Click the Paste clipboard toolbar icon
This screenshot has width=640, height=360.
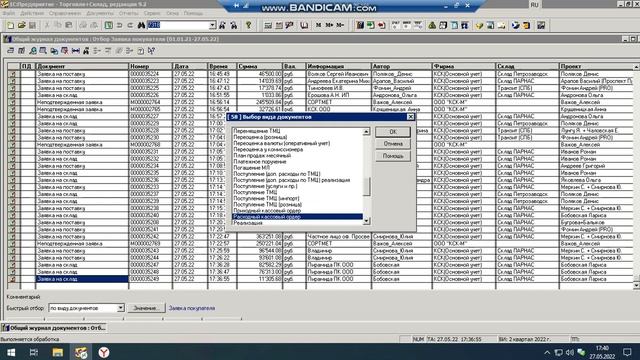click(69, 25)
